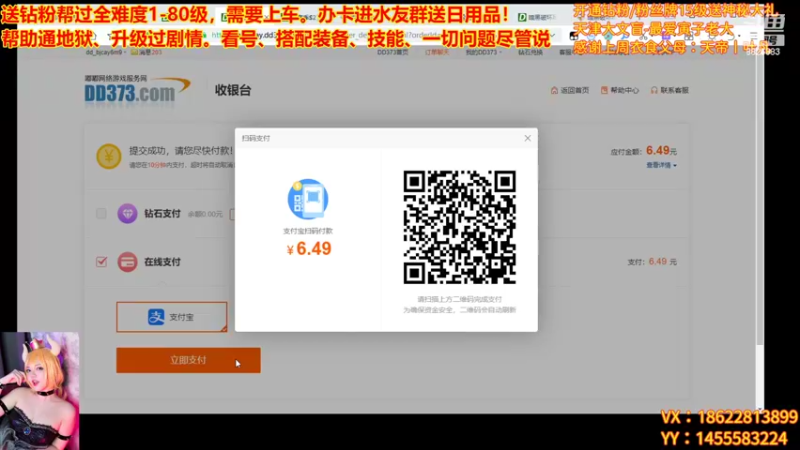Screen dimensions: 800x450
Task: Open 钻石兑换 in top navigation
Action: click(x=530, y=52)
